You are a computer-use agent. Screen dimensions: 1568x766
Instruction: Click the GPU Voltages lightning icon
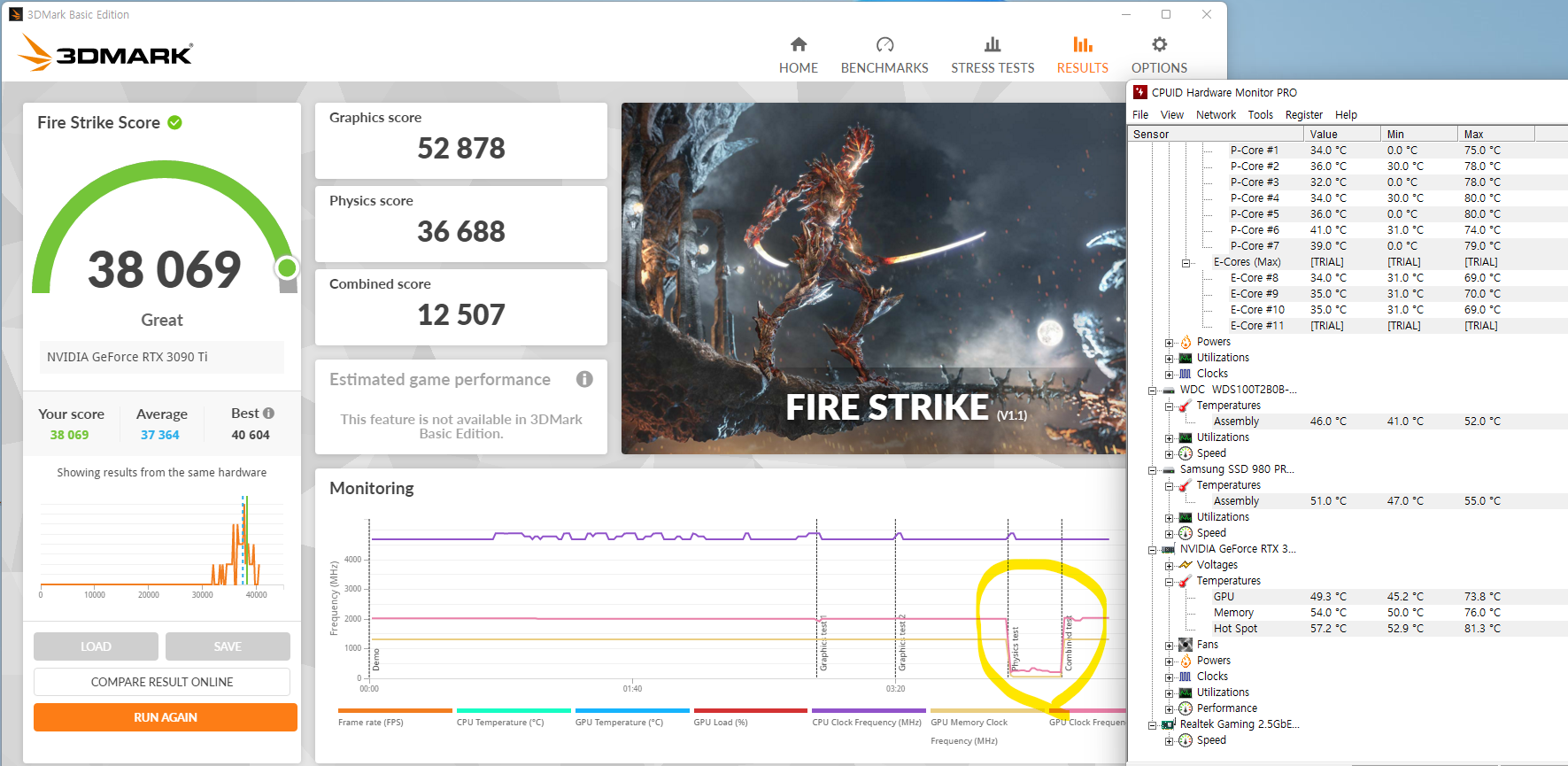1186,565
